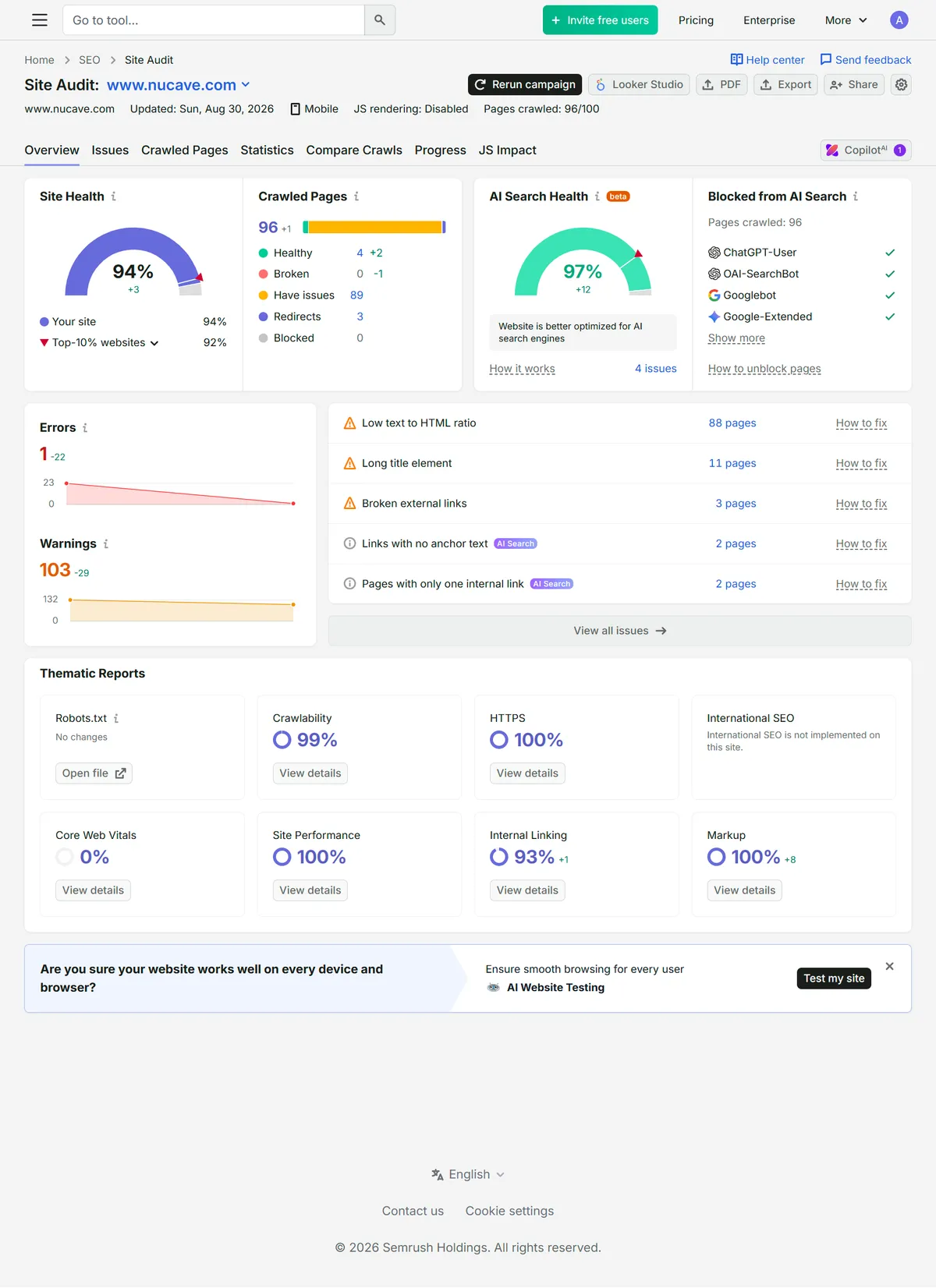Viewport: 936px width, 1288px height.
Task: Click the crawled pages distribution bar
Action: tap(374, 227)
